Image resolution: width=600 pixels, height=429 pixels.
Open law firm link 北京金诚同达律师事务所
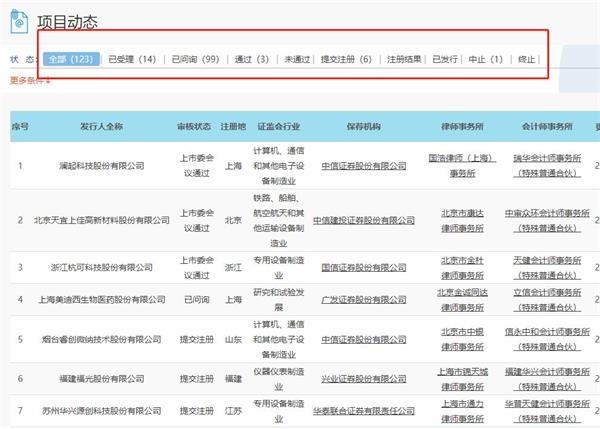point(462,300)
